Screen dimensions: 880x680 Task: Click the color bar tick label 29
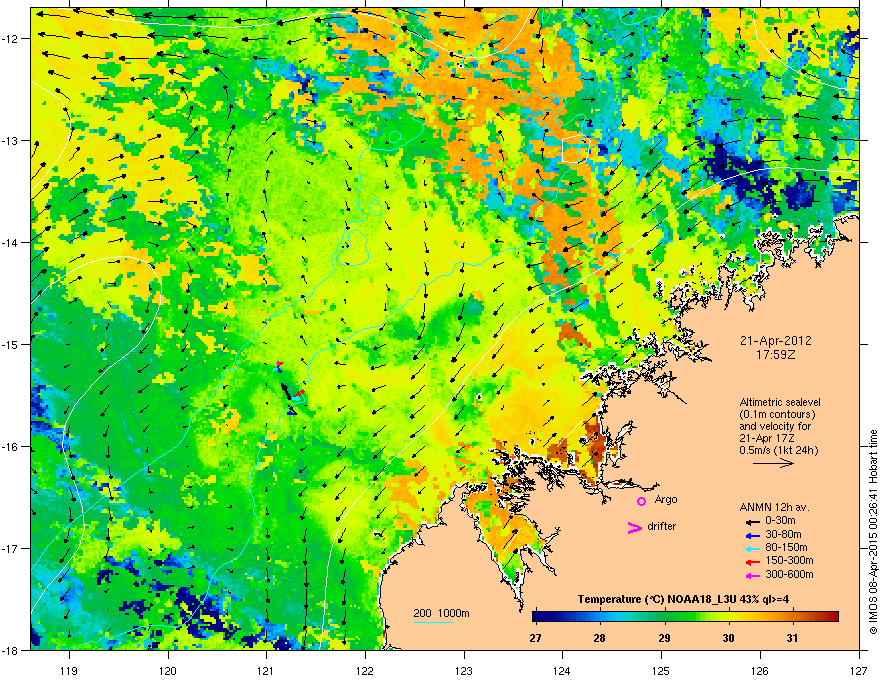coord(664,638)
